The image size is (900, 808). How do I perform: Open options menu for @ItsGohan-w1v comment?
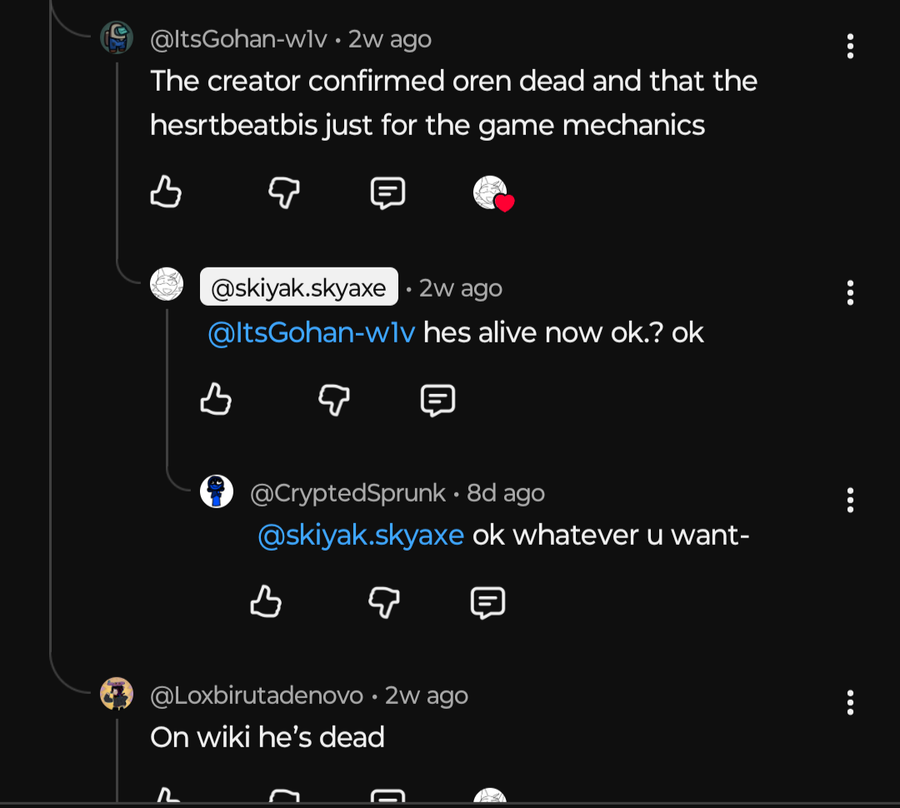(x=850, y=46)
